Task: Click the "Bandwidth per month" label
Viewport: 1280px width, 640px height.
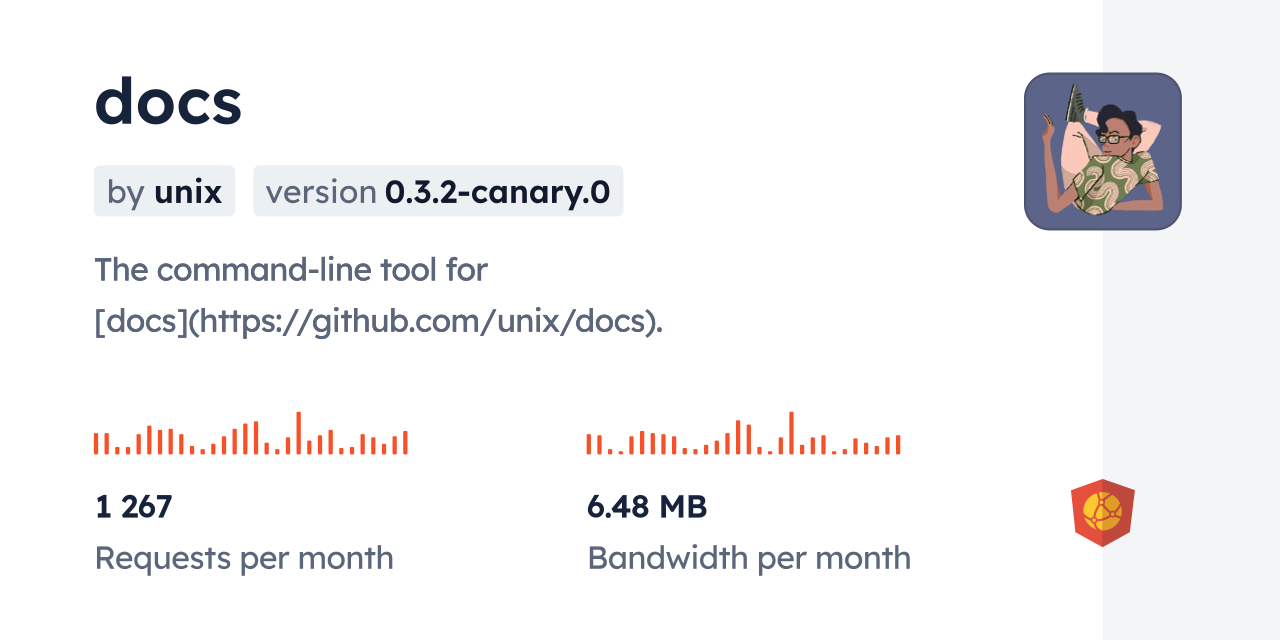Action: (x=749, y=558)
